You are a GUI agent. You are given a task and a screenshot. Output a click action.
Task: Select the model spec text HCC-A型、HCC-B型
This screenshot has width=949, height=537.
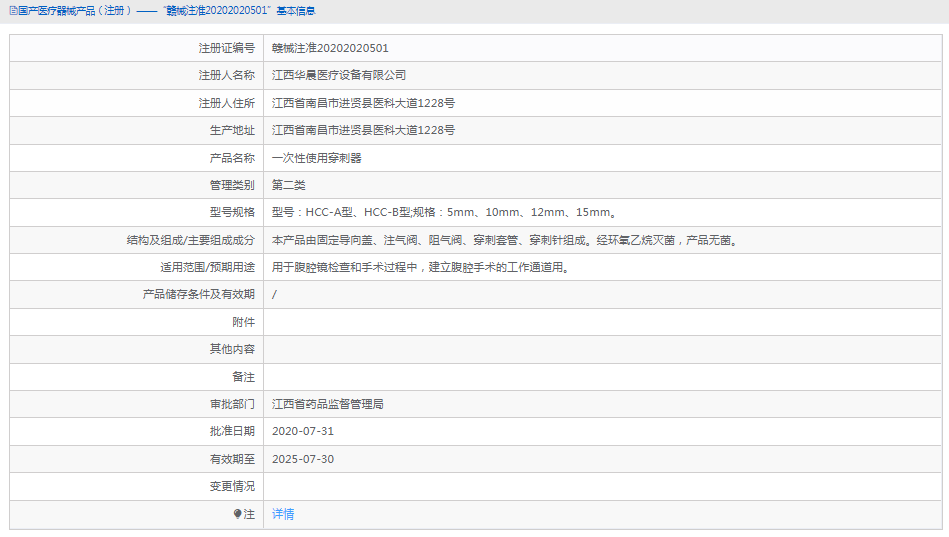click(358, 212)
